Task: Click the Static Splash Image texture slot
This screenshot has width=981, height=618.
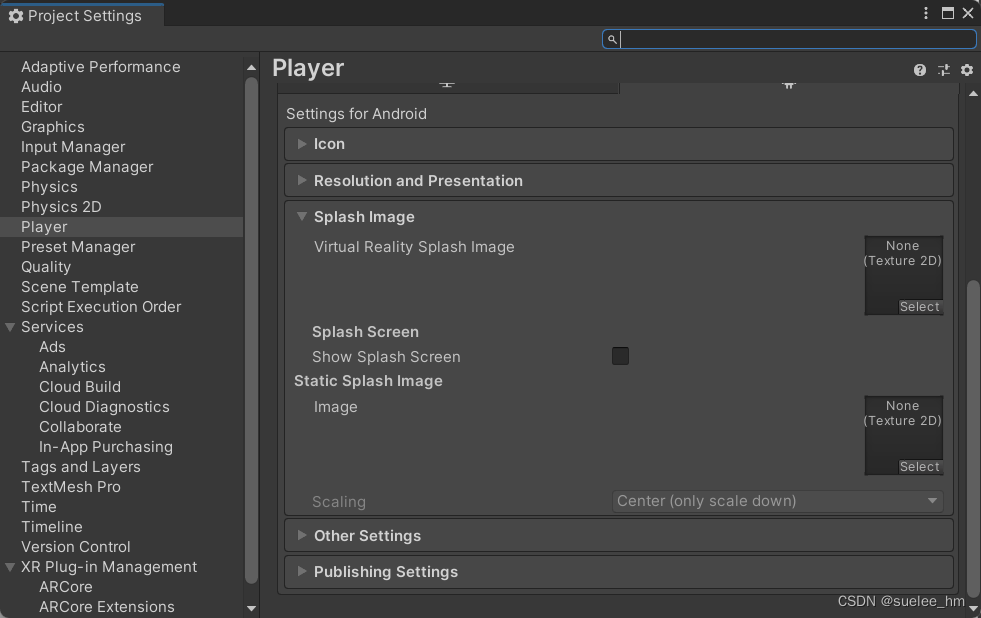Action: pyautogui.click(x=903, y=435)
